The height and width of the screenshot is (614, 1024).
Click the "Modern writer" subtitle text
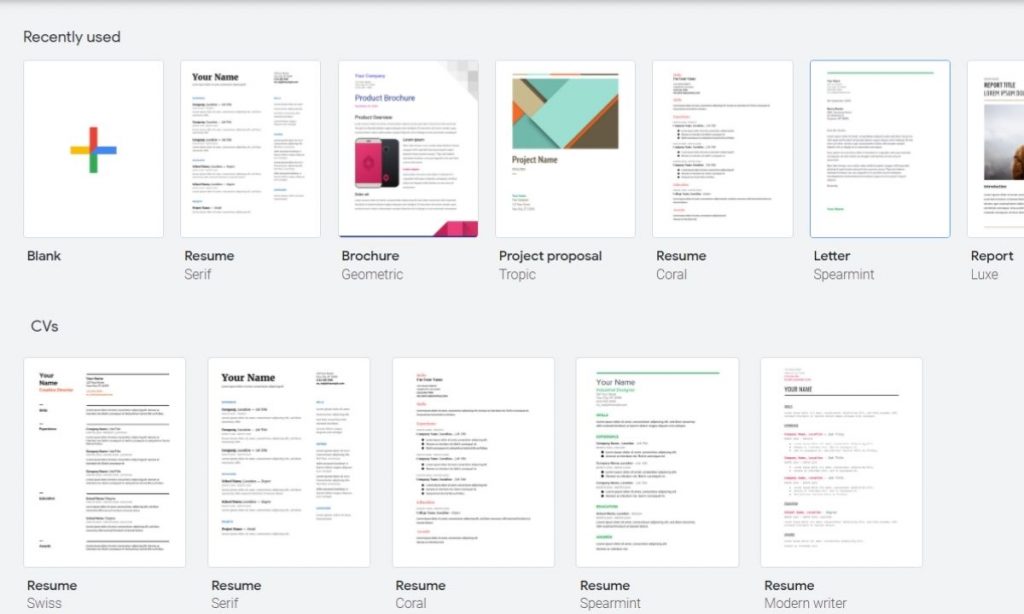(805, 604)
